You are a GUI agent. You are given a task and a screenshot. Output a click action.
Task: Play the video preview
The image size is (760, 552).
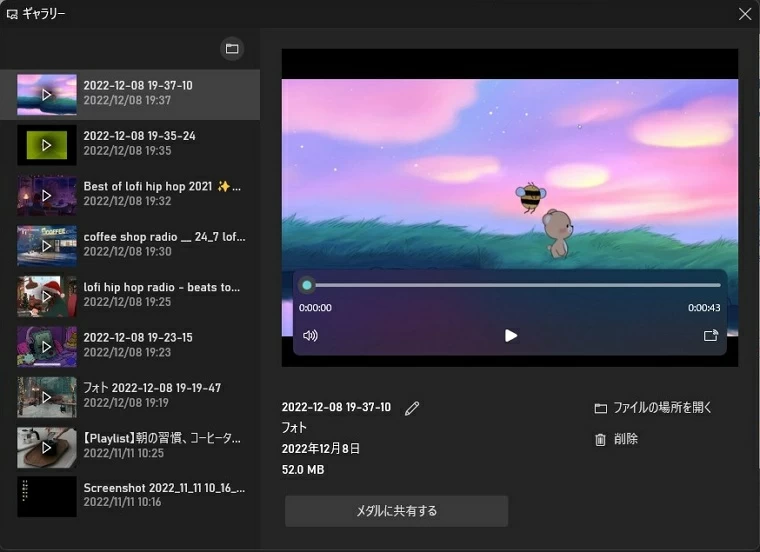(x=510, y=335)
